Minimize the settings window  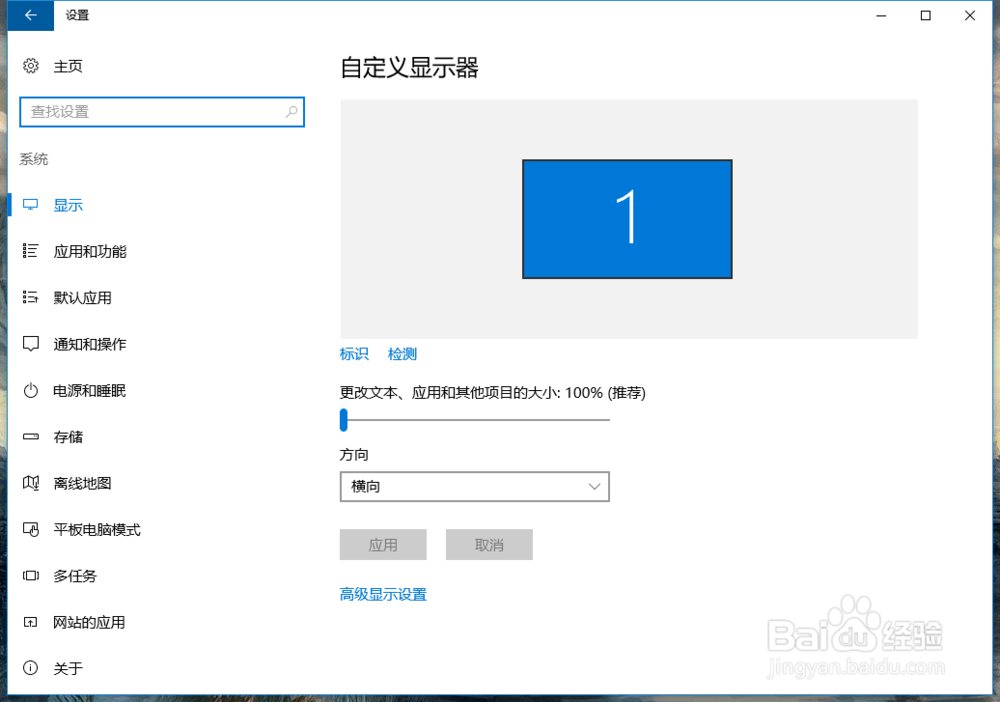point(881,15)
